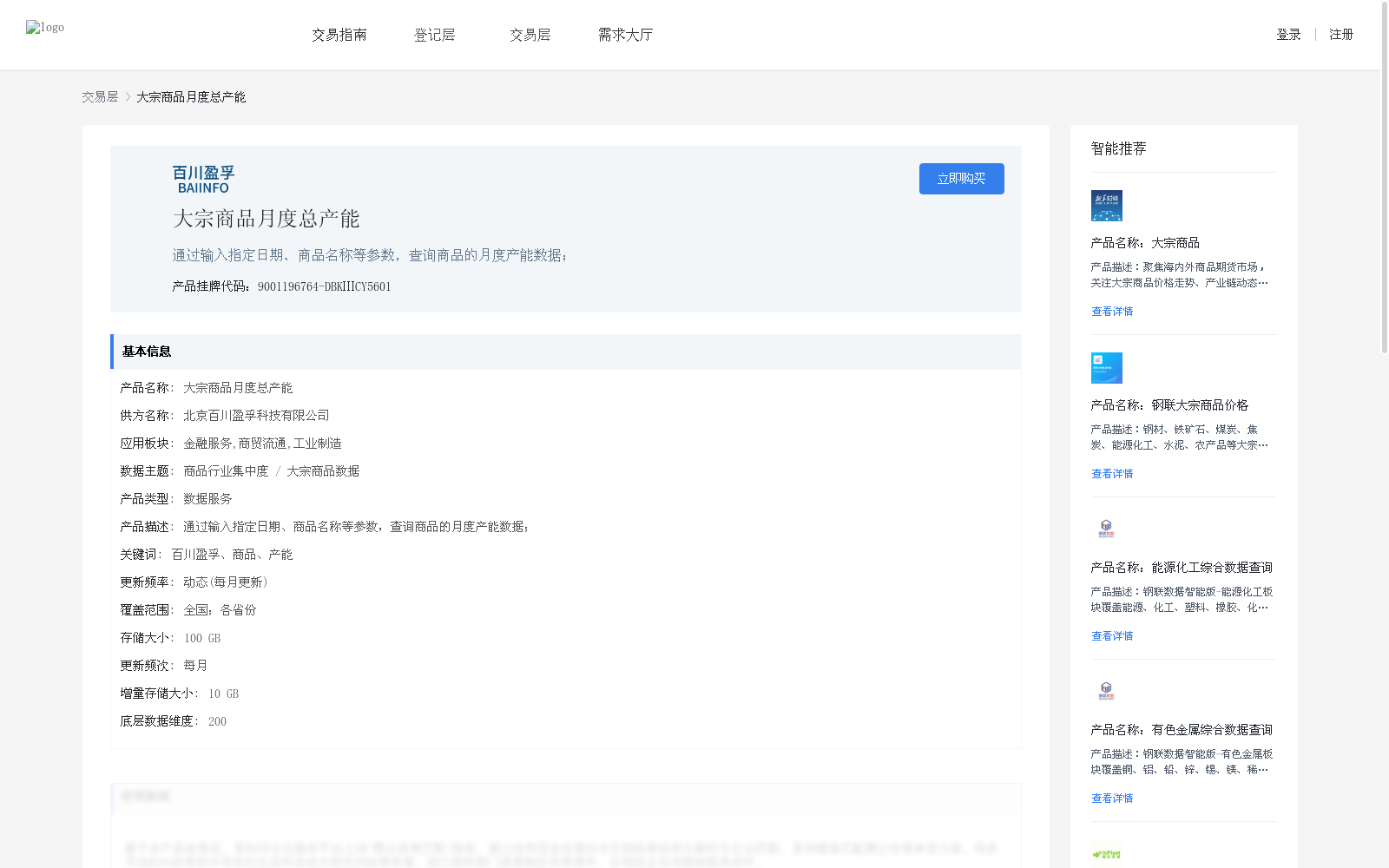View details for 钢联大宗商品价格
Viewport: 1389px width, 868px height.
pos(1112,474)
